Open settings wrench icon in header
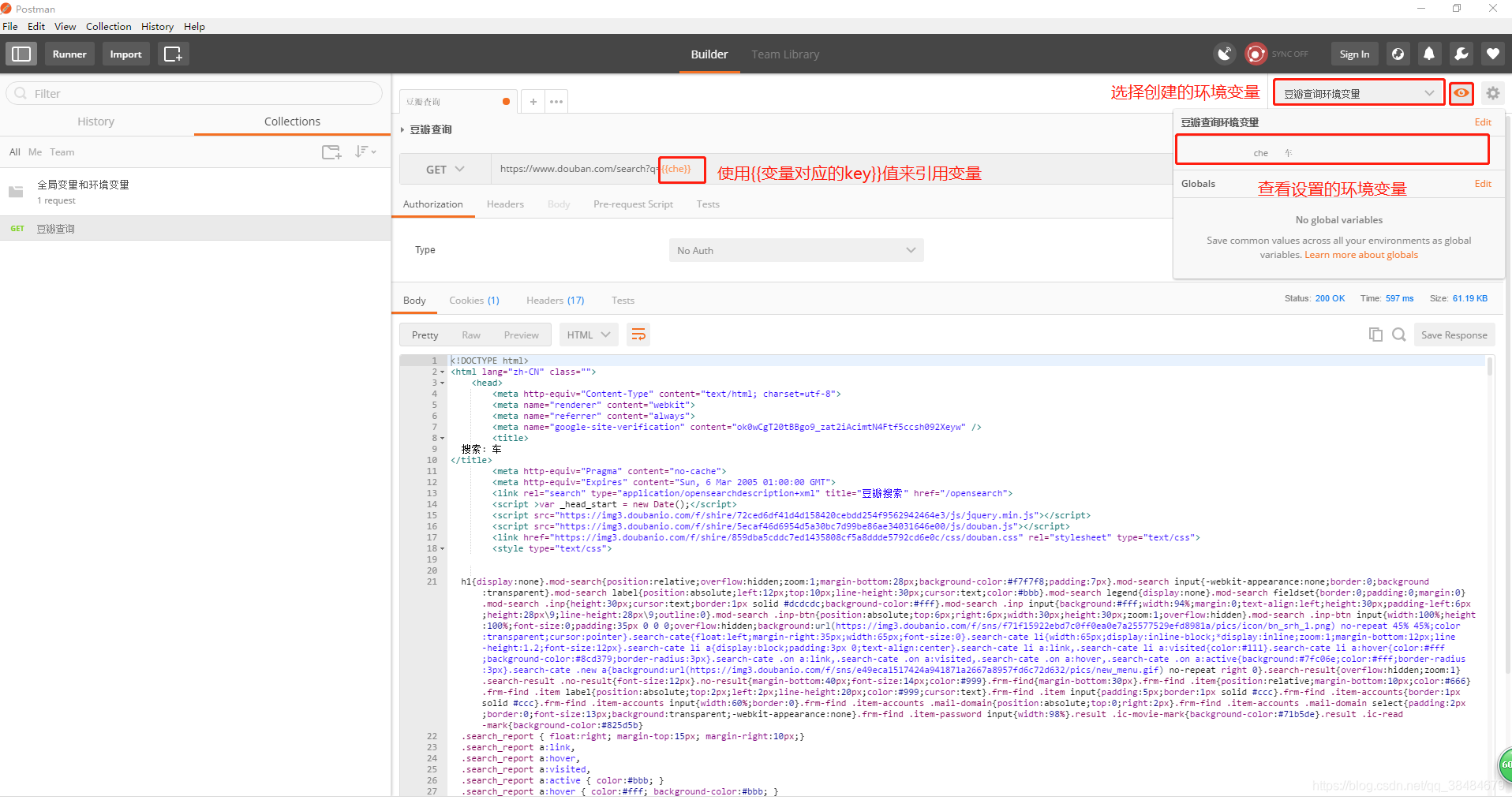Viewport: 1512px width, 800px height. [1461, 54]
